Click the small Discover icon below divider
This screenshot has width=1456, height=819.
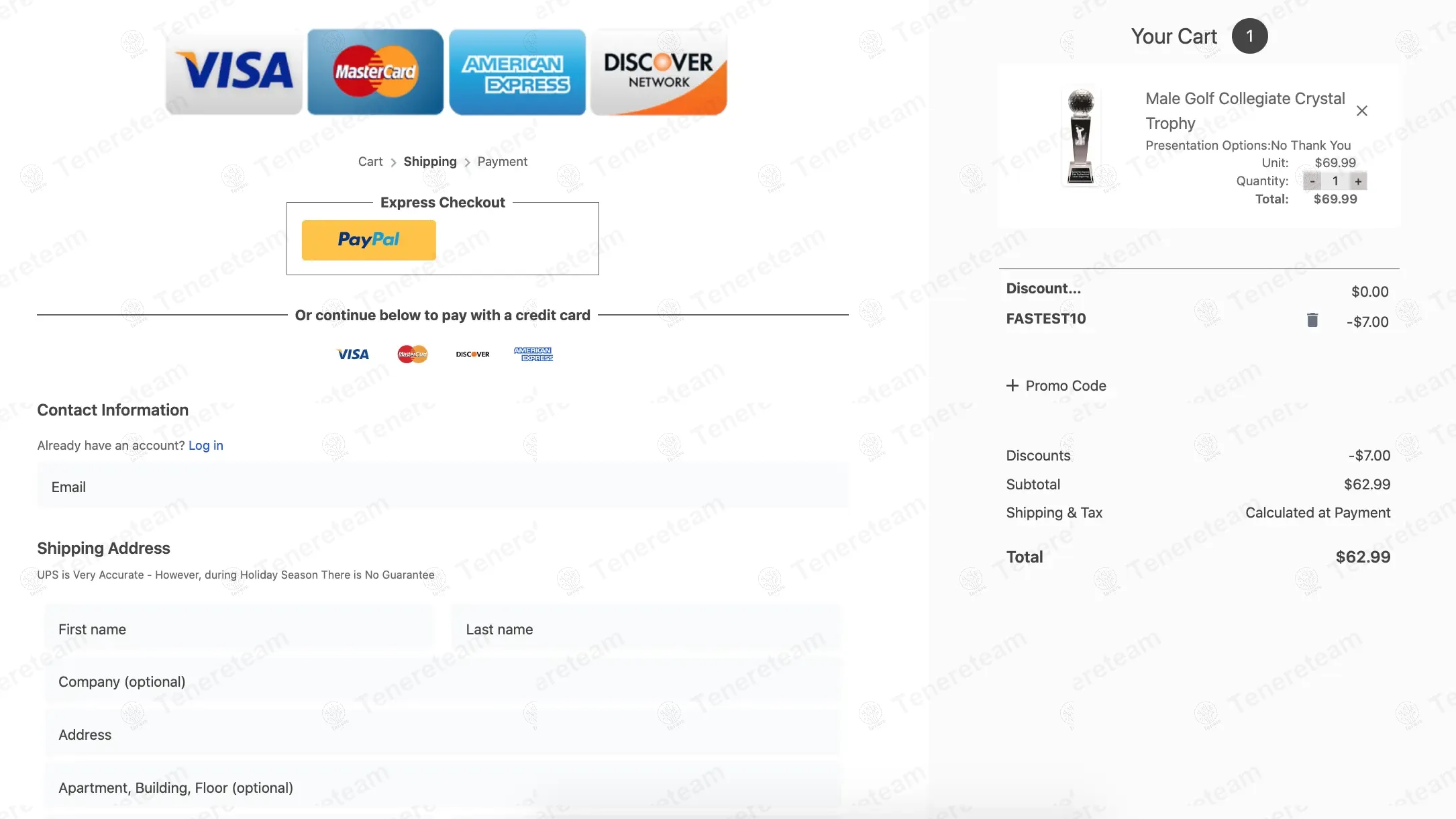(472, 354)
